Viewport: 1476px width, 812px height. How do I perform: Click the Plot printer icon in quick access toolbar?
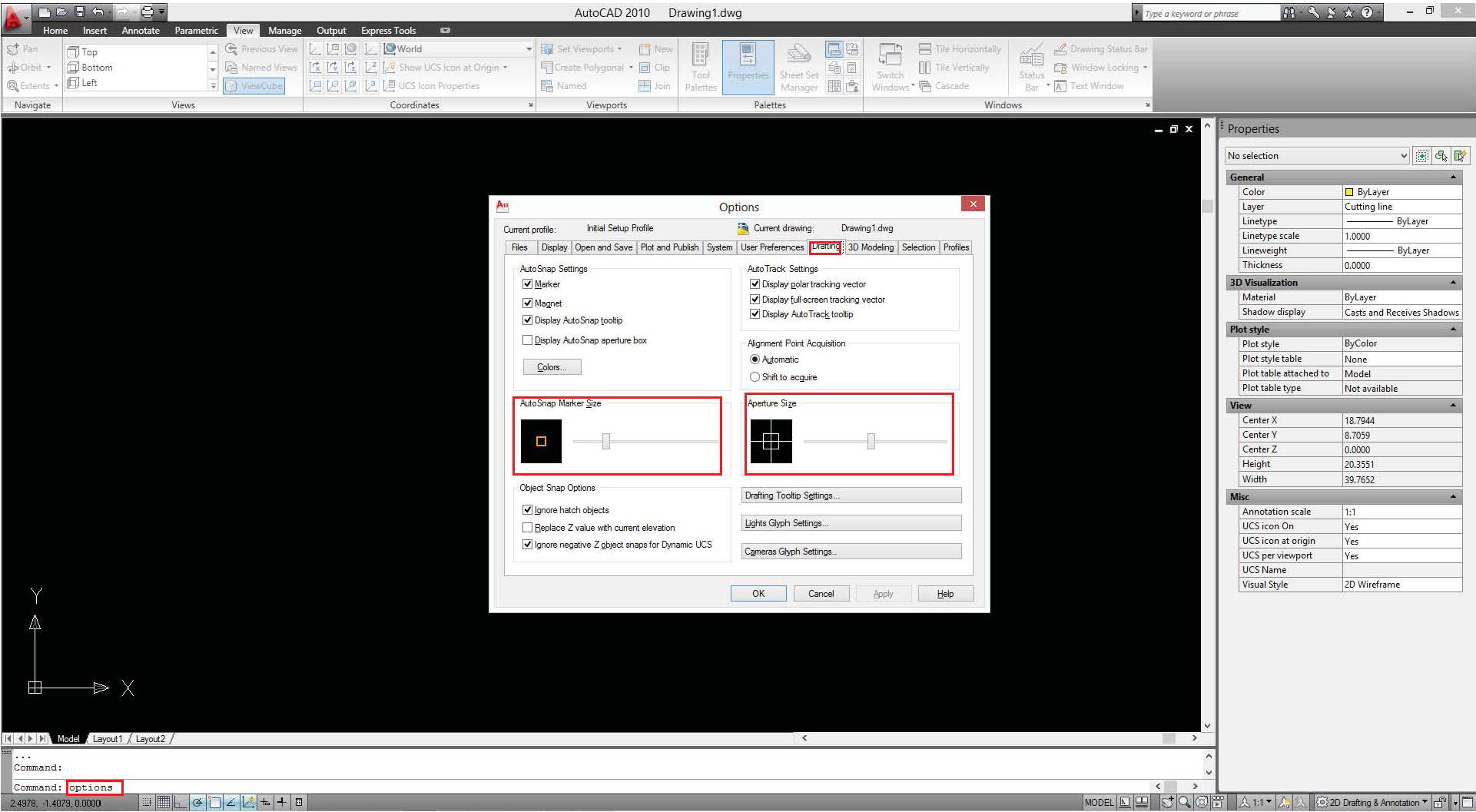click(147, 12)
